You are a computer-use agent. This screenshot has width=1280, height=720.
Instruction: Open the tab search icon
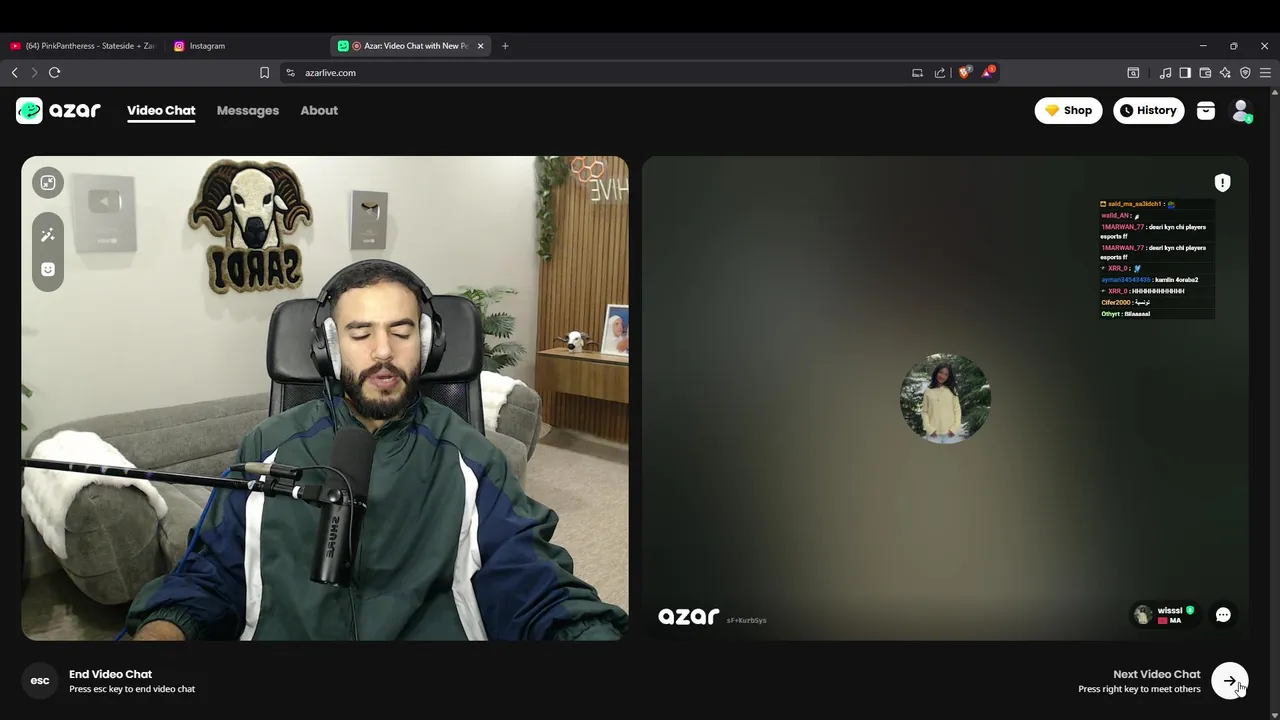pos(1133,72)
